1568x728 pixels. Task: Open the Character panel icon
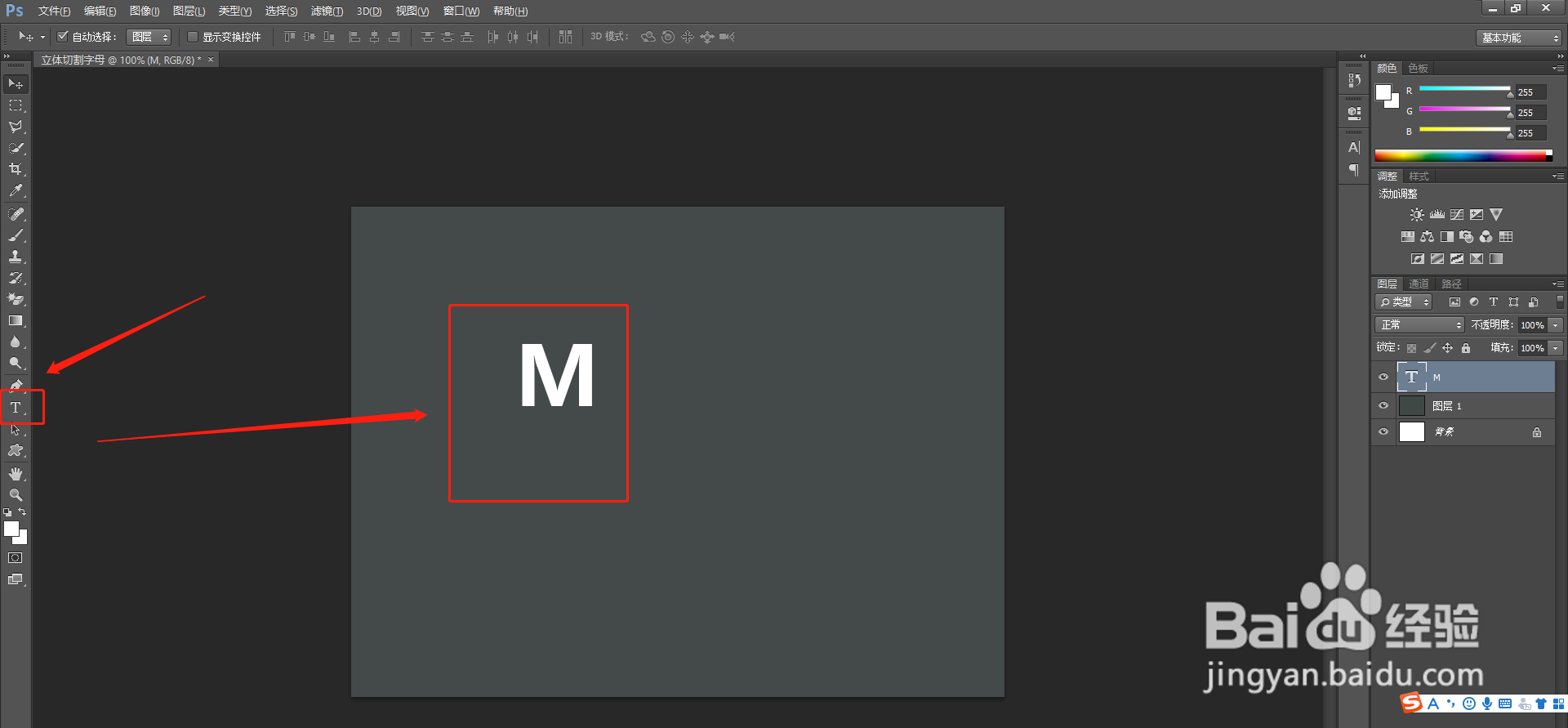point(1354,148)
